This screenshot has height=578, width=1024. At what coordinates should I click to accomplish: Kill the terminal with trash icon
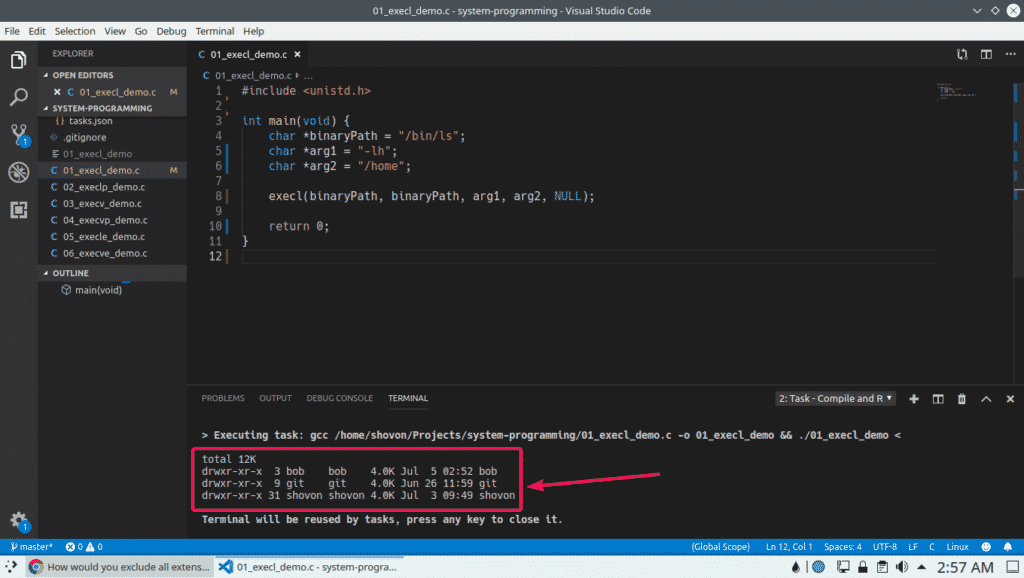tap(962, 398)
